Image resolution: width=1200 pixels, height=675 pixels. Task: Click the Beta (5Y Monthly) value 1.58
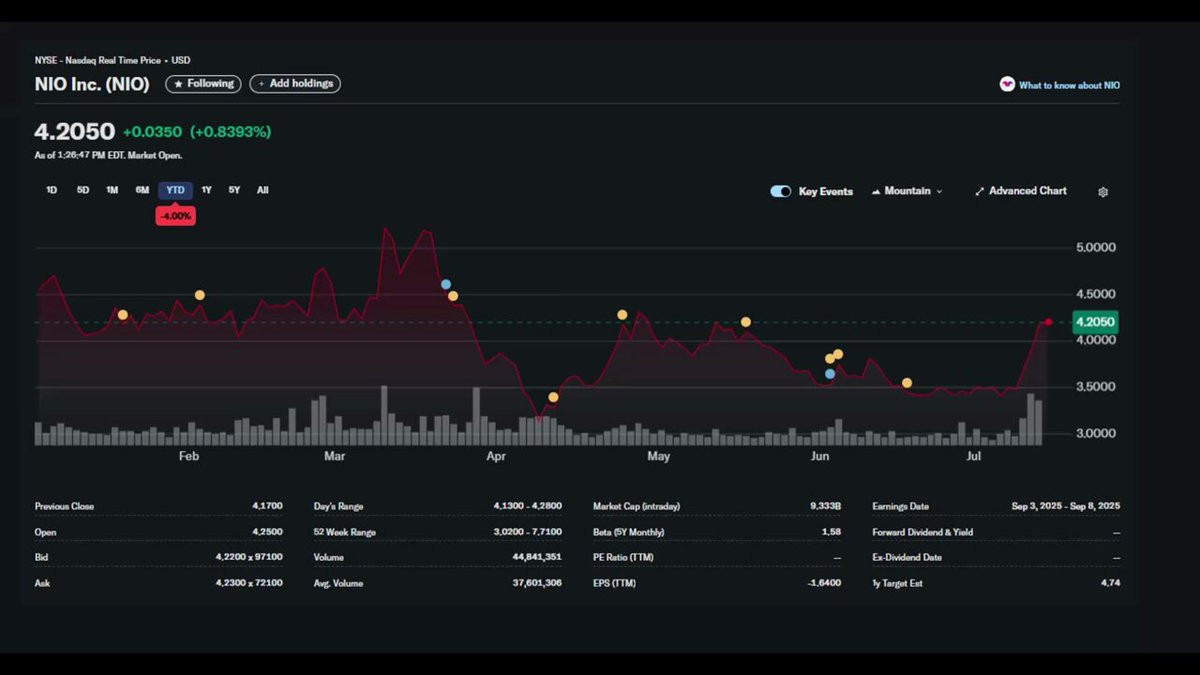tap(831, 532)
